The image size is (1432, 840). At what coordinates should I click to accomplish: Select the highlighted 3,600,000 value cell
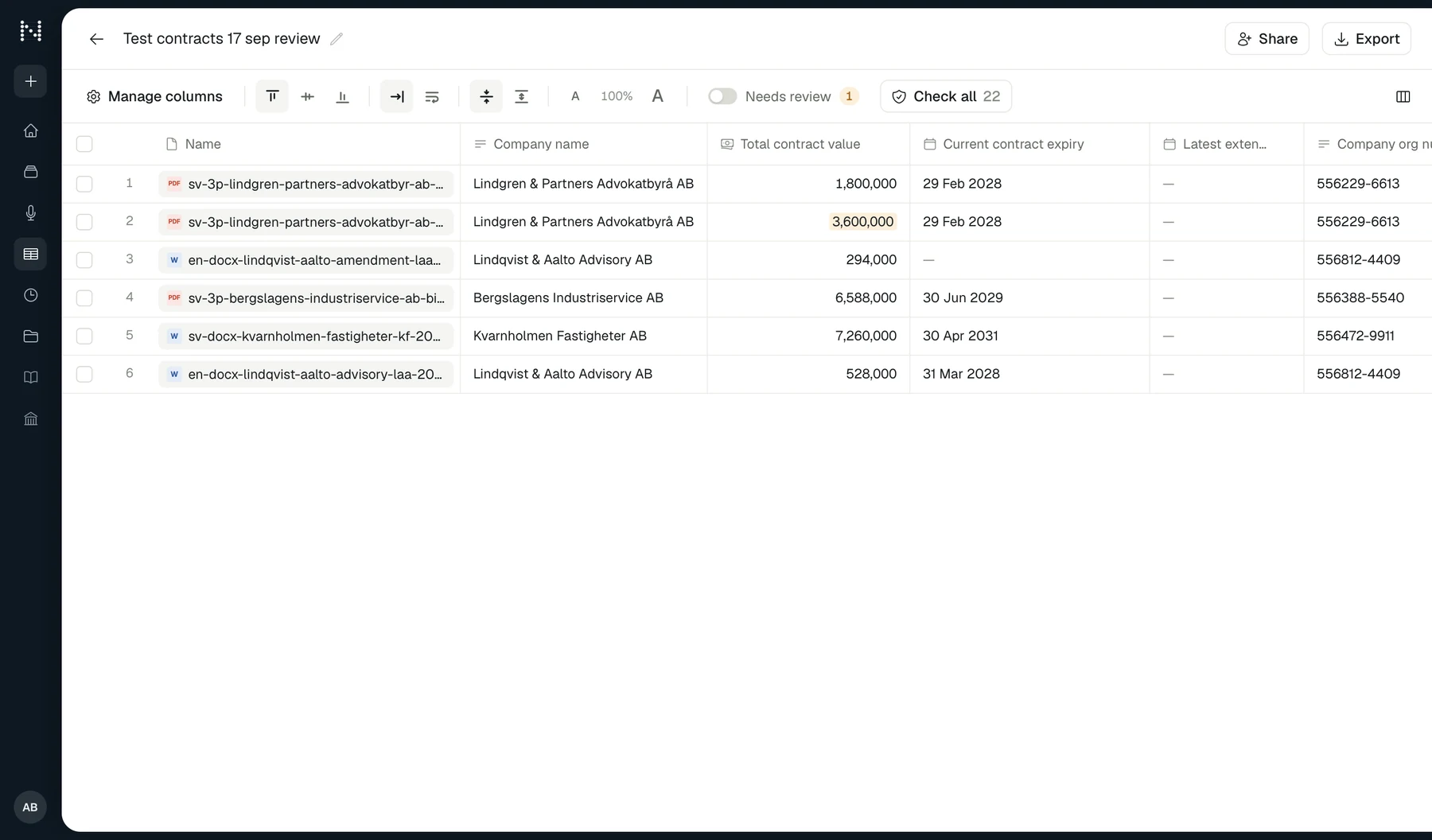[863, 222]
